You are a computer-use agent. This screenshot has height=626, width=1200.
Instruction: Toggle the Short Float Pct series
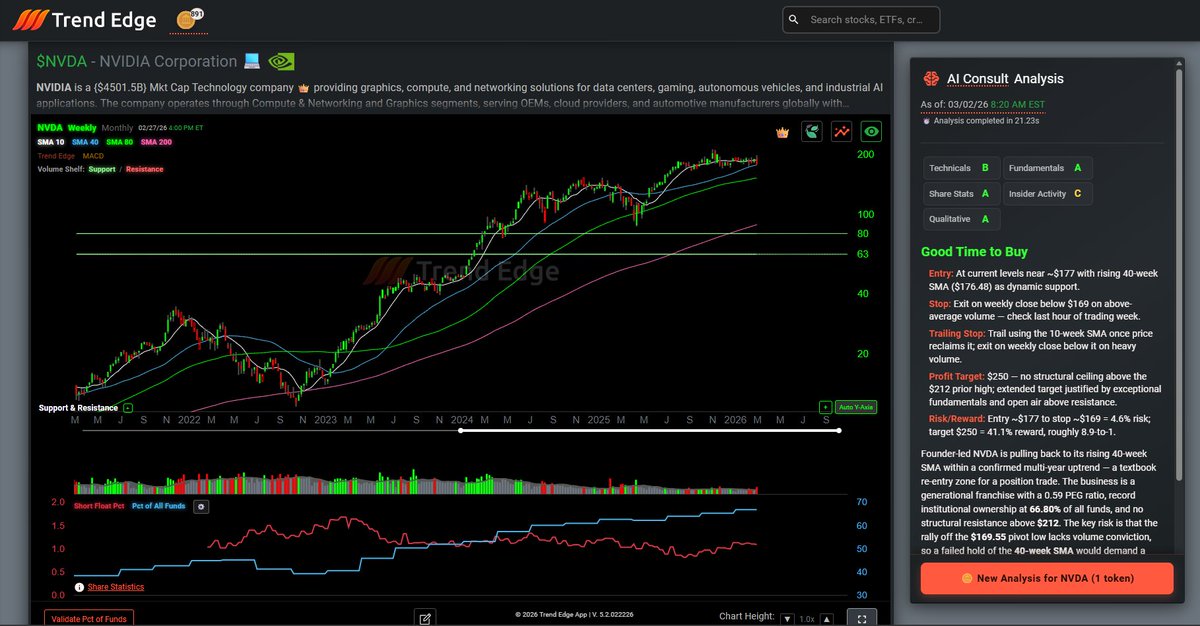(x=99, y=507)
